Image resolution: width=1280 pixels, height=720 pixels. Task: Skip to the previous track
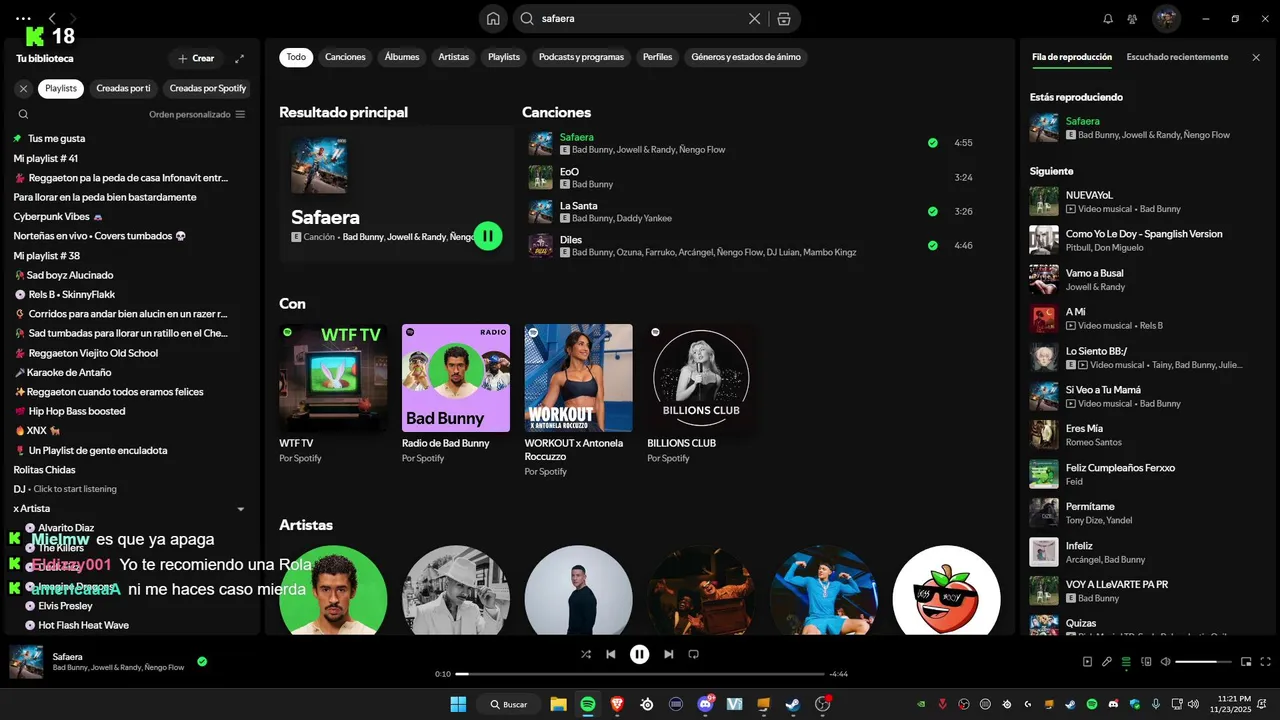point(611,654)
